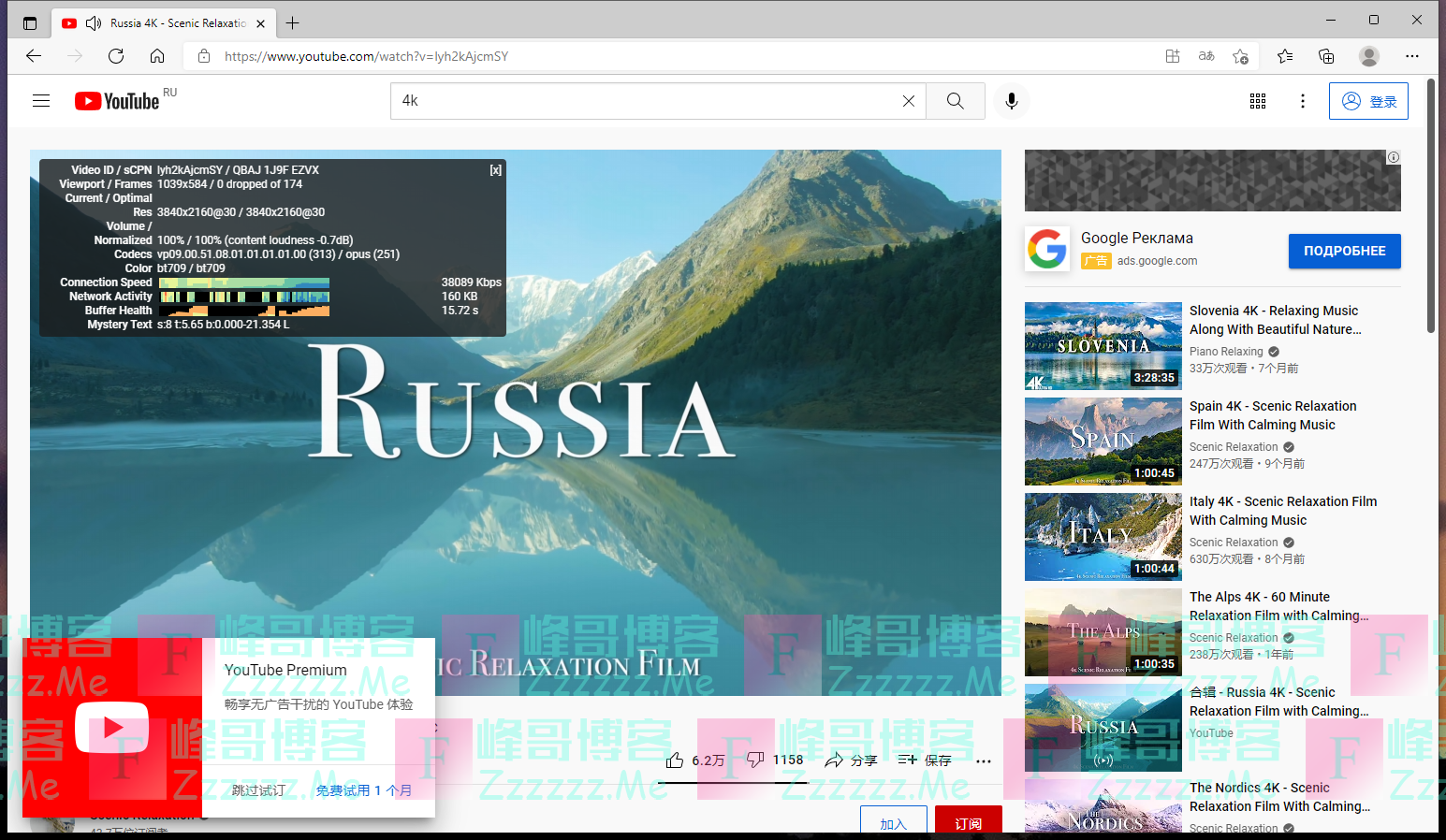
Task: Close the stats for nerds overlay
Action: (495, 170)
